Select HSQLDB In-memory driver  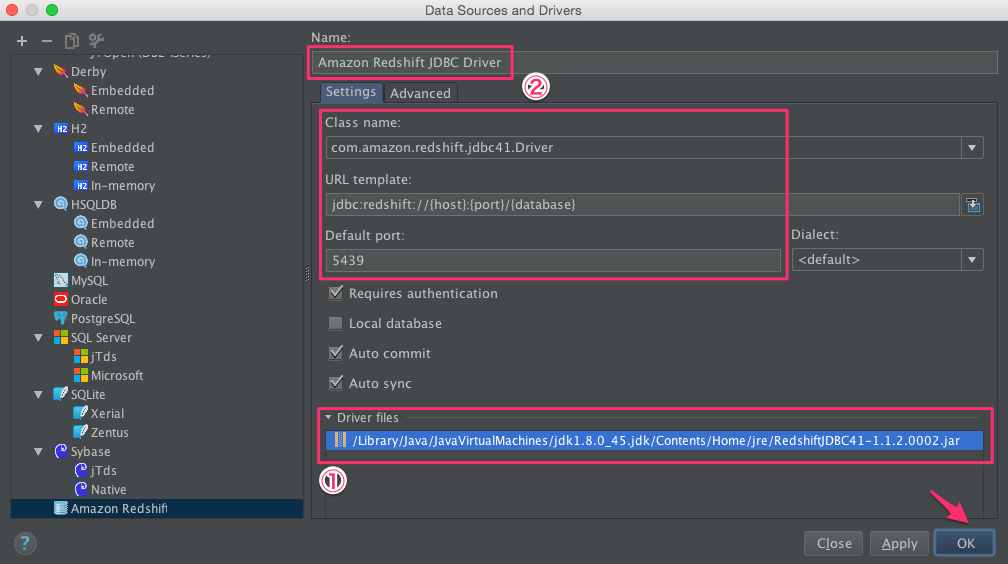(123, 261)
